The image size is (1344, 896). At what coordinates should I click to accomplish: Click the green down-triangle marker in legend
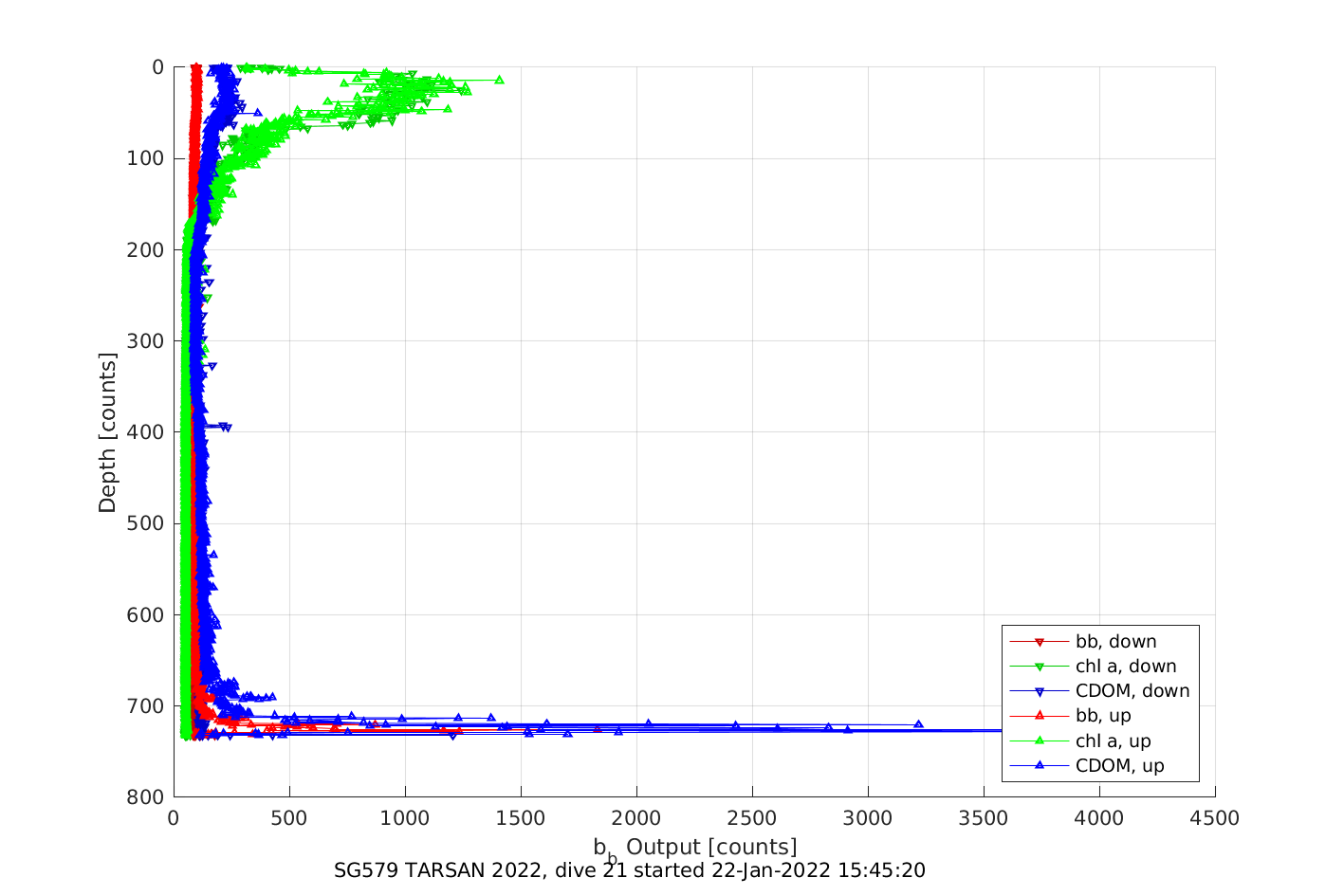[1039, 667]
